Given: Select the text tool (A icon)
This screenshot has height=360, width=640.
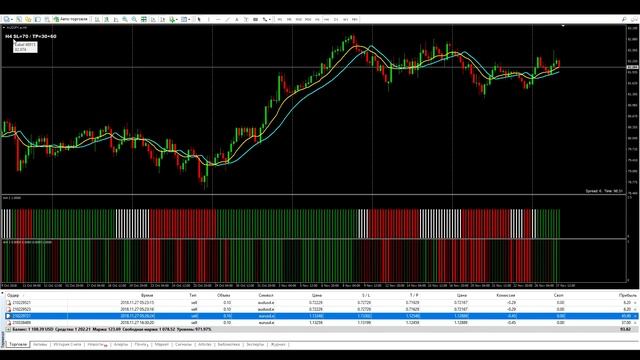Looking at the screenshot, I should coord(237,19).
